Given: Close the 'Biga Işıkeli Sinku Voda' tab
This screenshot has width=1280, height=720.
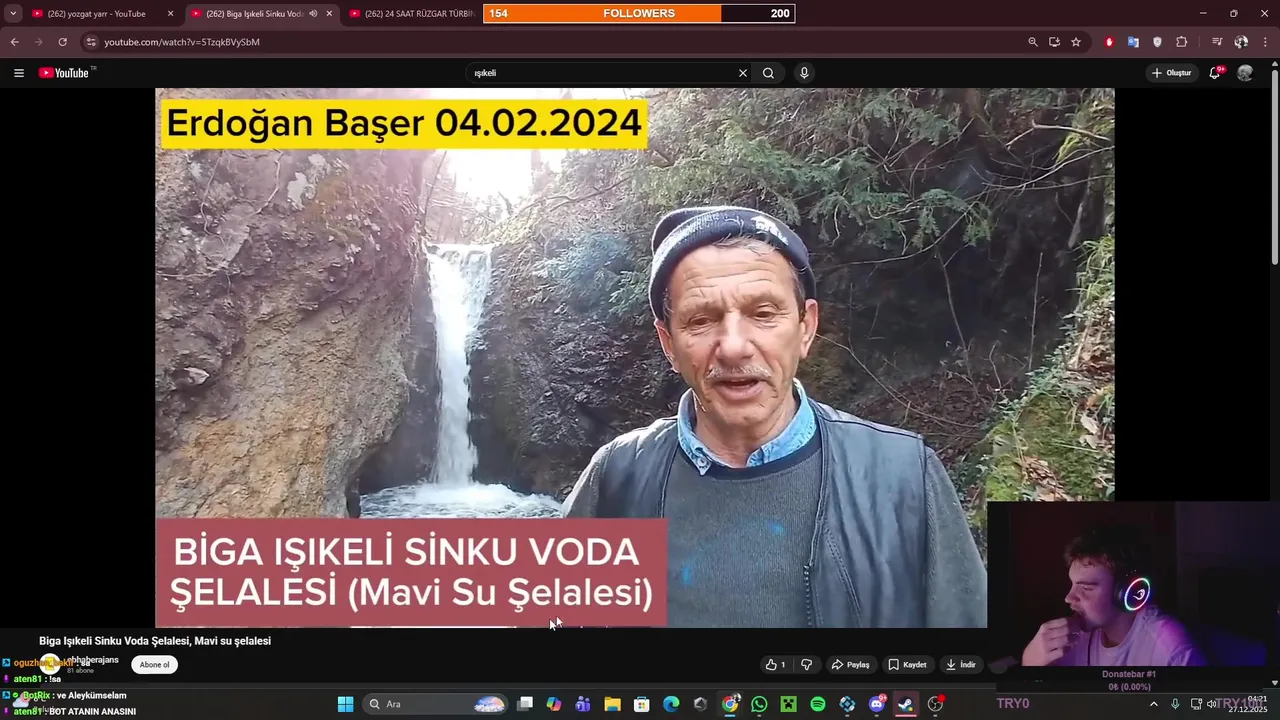Looking at the screenshot, I should [x=329, y=14].
